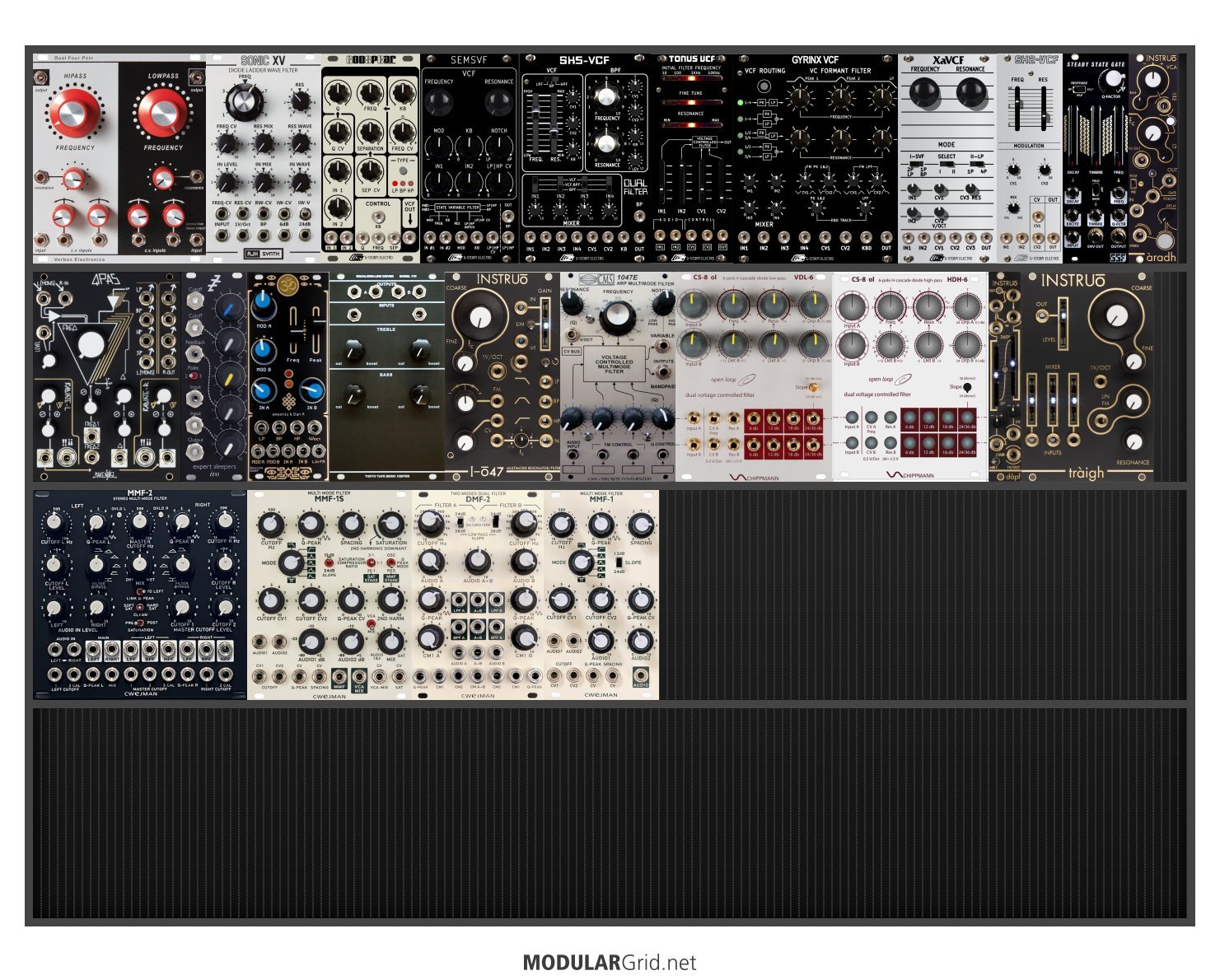Adjust the SEPARATION knob on the cream module
The image size is (1220, 980).
pyautogui.click(x=370, y=132)
